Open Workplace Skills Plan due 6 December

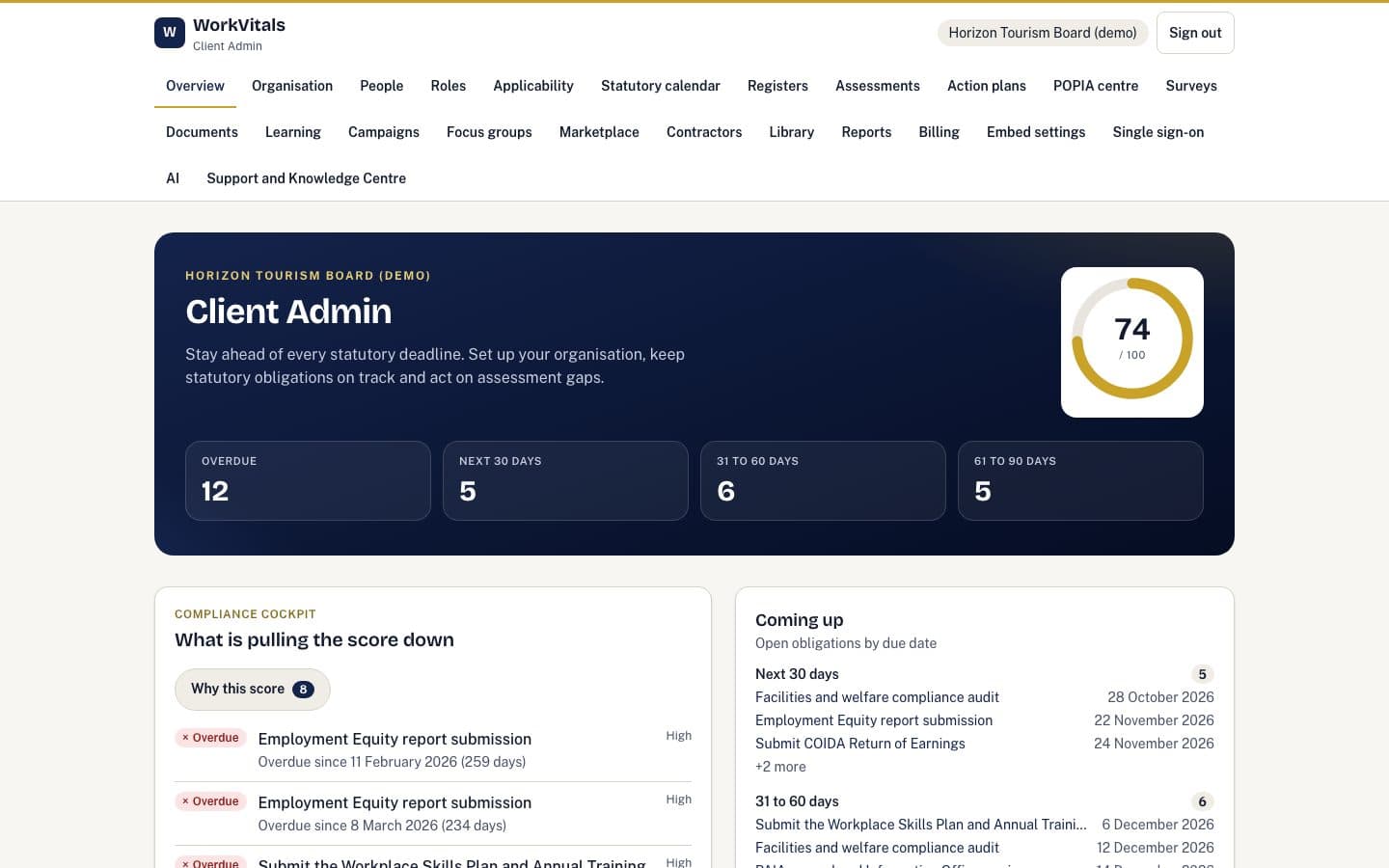pos(985,825)
